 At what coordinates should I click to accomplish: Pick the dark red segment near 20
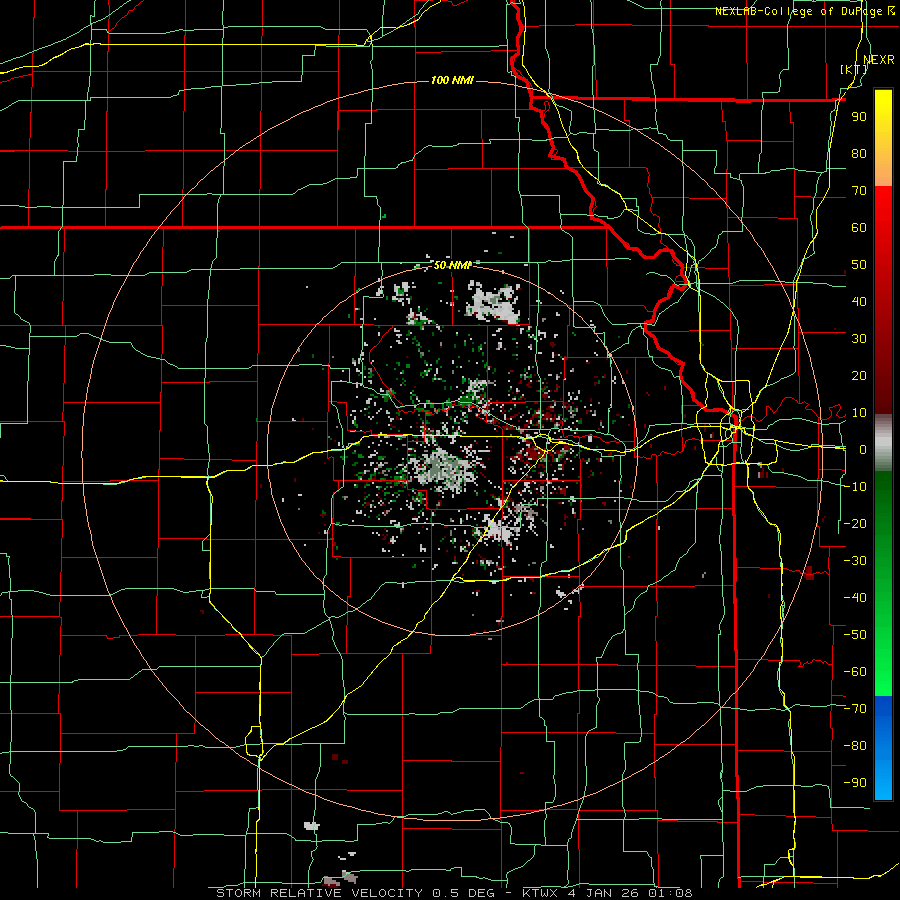[x=883, y=375]
